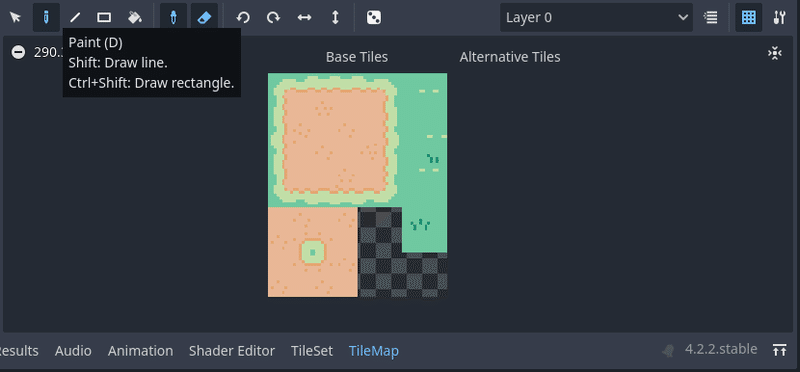Open the Audio bottom panel
Image resolution: width=800 pixels, height=372 pixels.
(x=73, y=351)
